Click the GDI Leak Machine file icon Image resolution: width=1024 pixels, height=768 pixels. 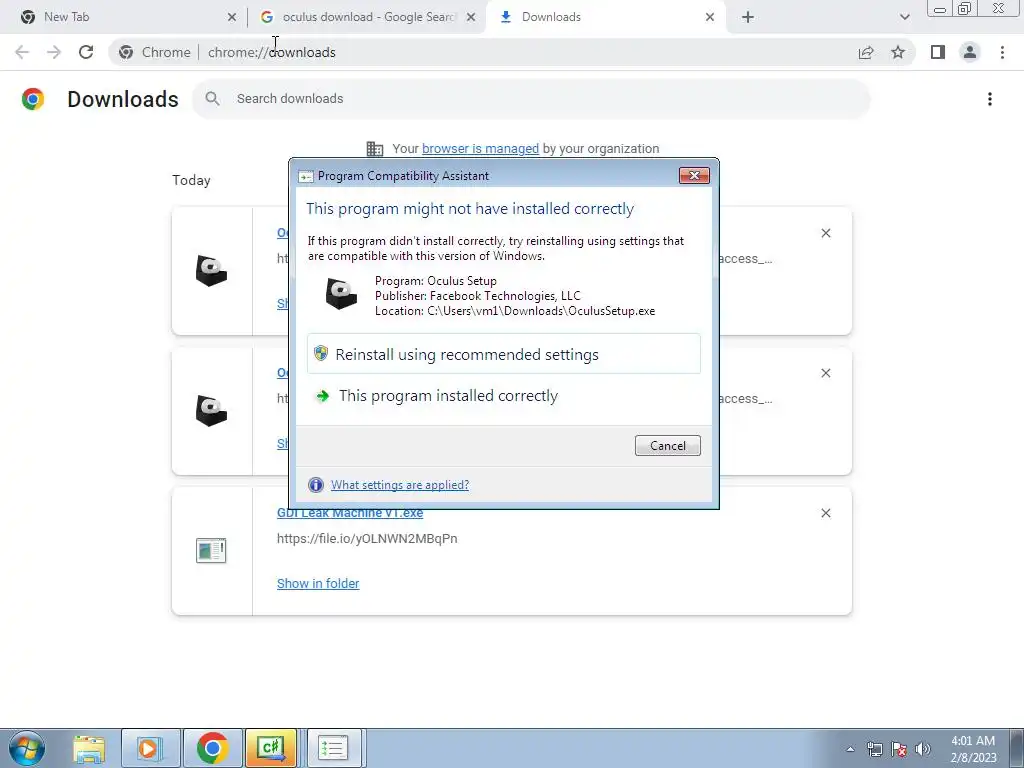pos(211,551)
